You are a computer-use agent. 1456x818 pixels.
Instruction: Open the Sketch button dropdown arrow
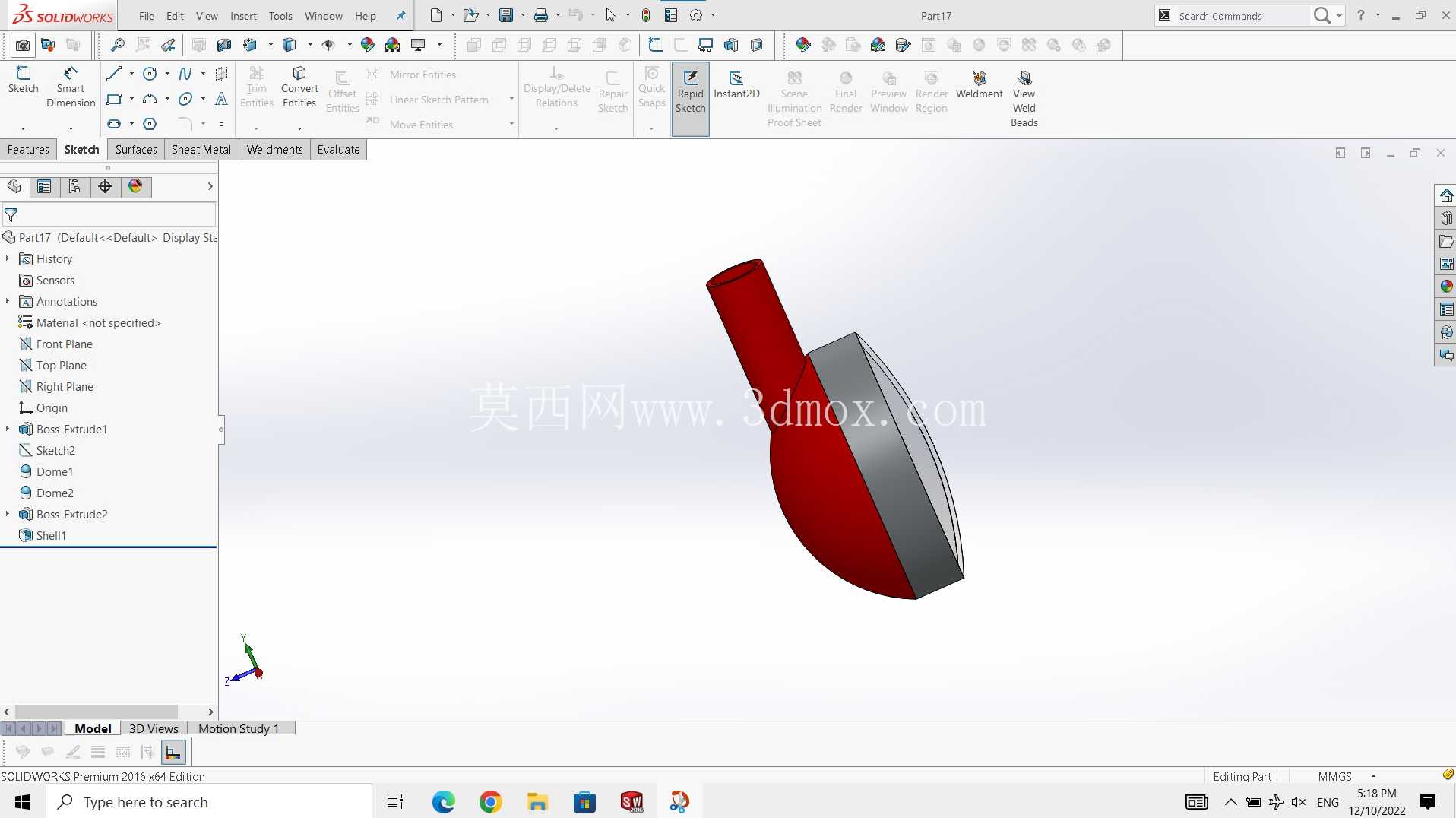click(24, 128)
